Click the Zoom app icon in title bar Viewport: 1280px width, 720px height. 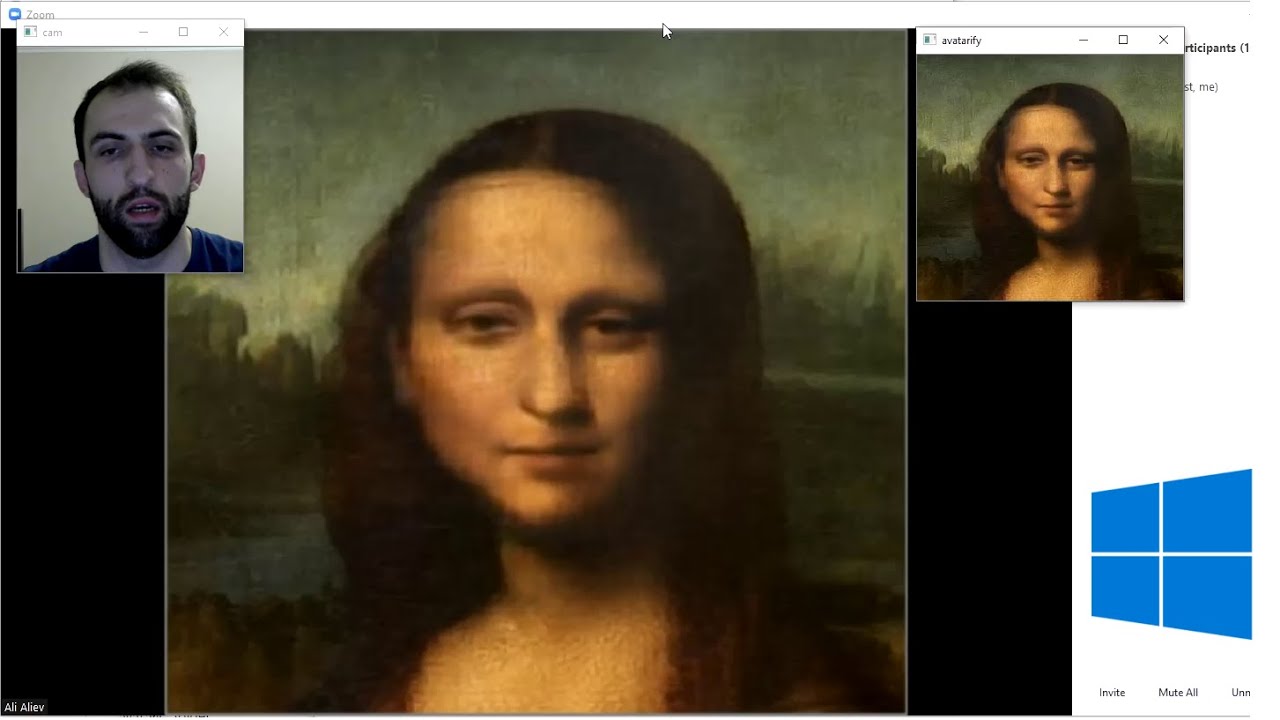[x=14, y=14]
